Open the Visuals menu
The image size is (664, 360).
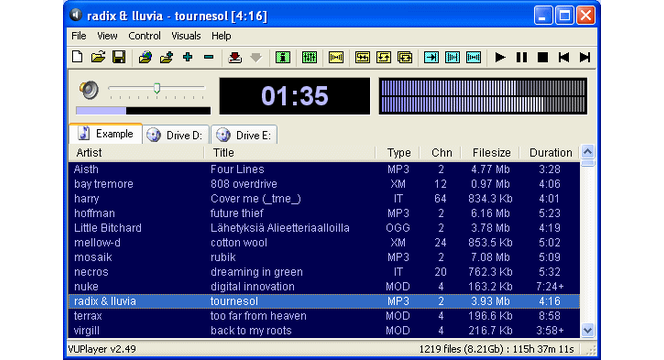pos(186,36)
